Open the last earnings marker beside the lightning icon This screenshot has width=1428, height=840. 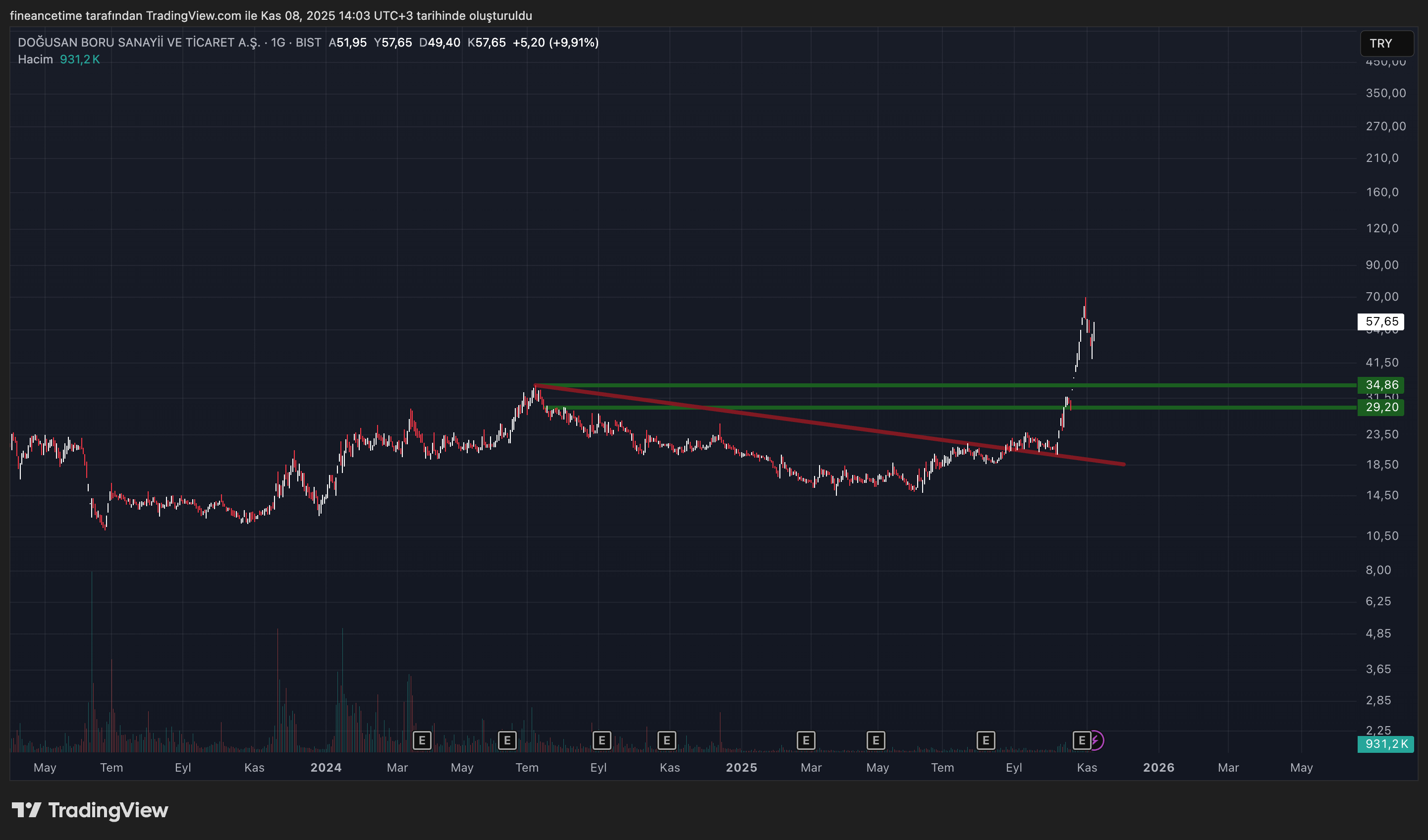tap(1081, 740)
